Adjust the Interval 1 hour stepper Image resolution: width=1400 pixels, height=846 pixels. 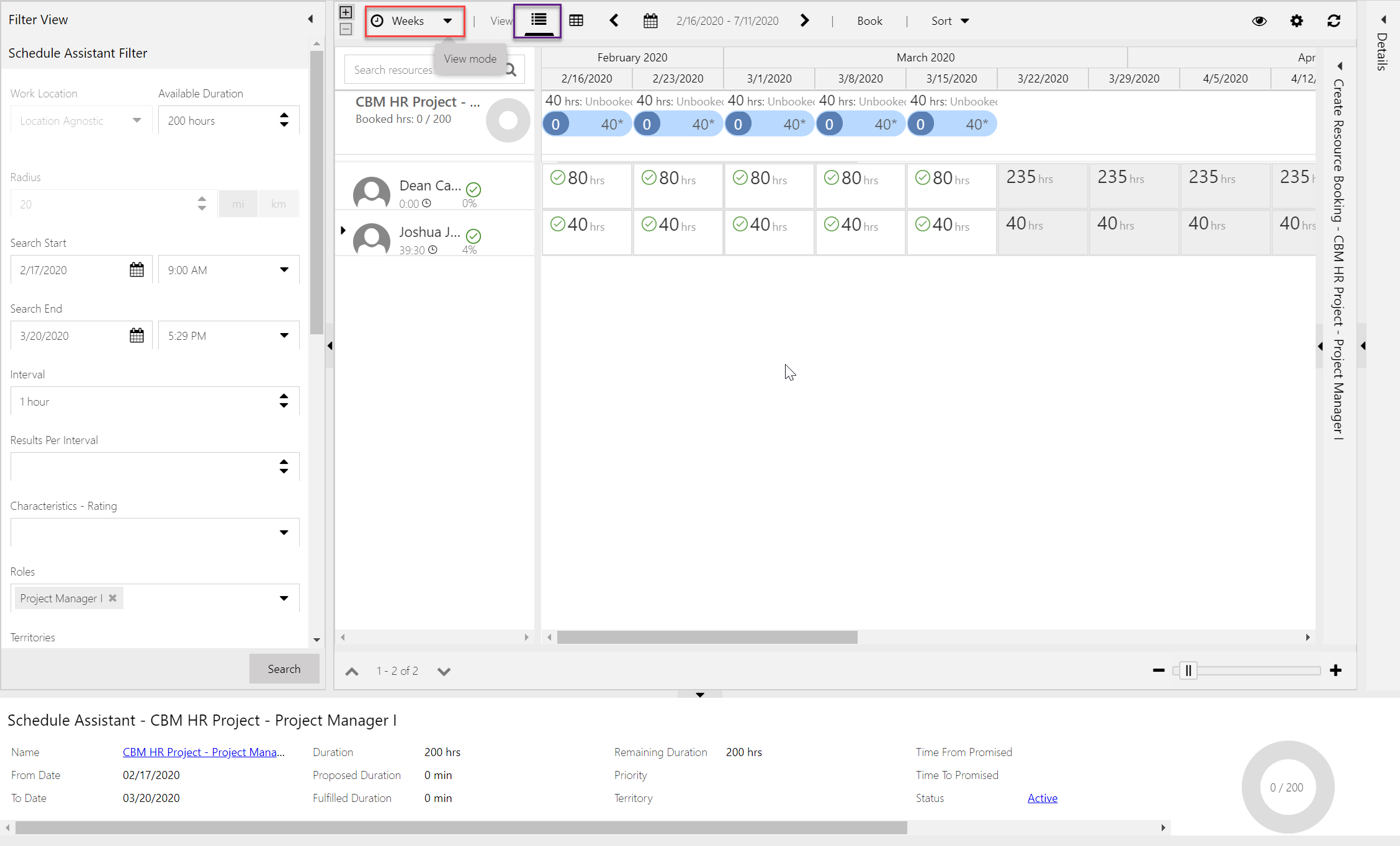click(284, 401)
